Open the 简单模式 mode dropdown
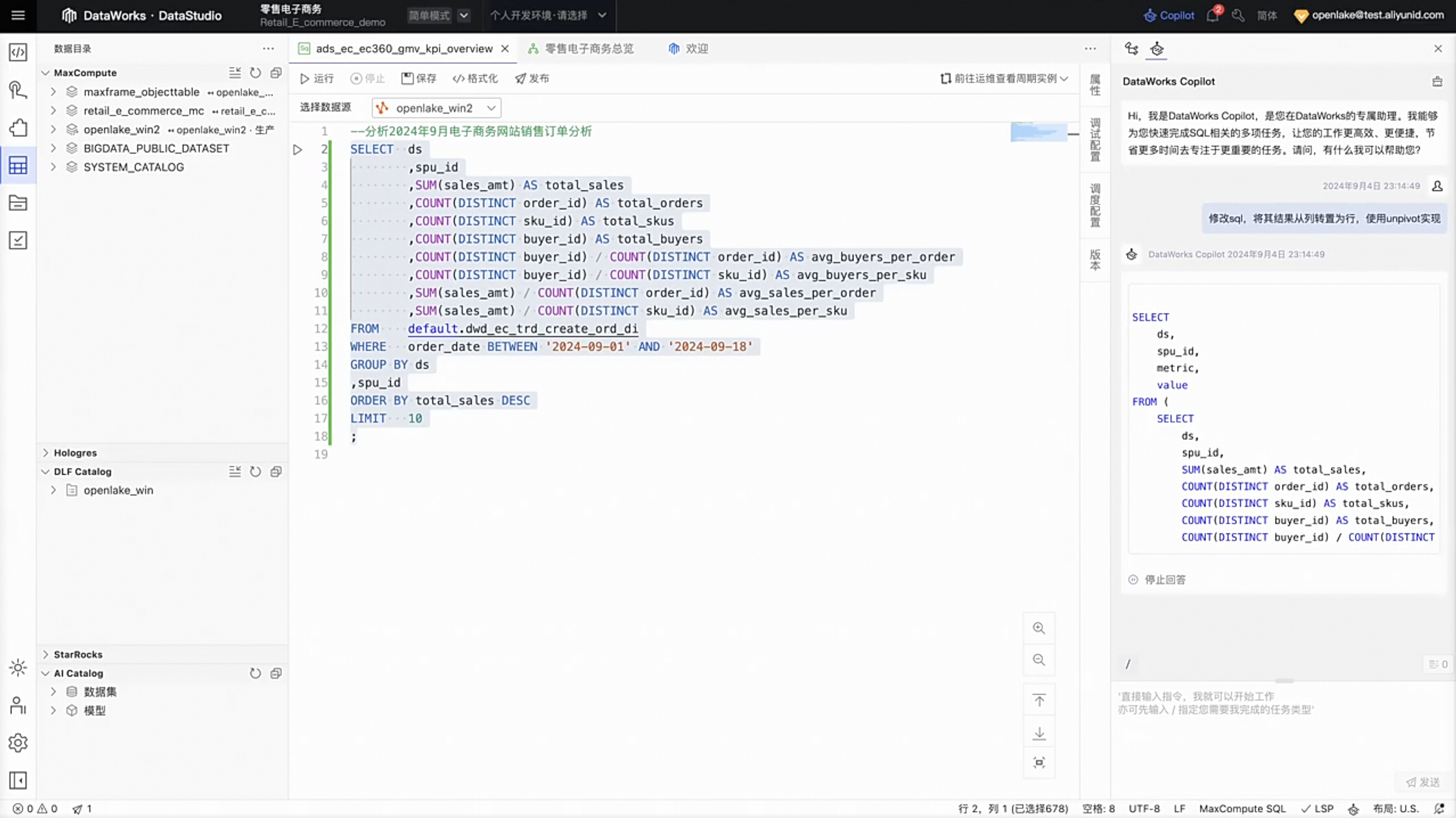Image resolution: width=1456 pixels, height=818 pixels. pyautogui.click(x=463, y=15)
